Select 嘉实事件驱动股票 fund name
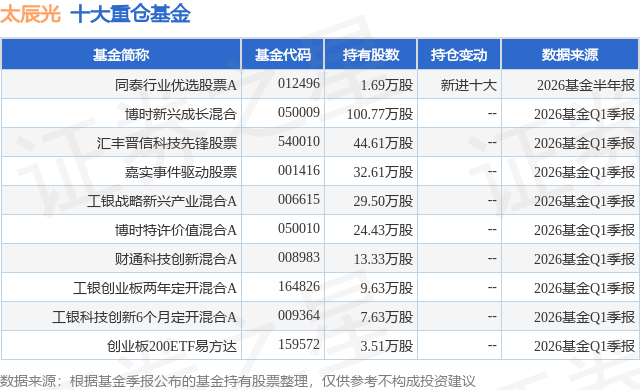The width and height of the screenshot is (640, 390). pyautogui.click(x=180, y=172)
